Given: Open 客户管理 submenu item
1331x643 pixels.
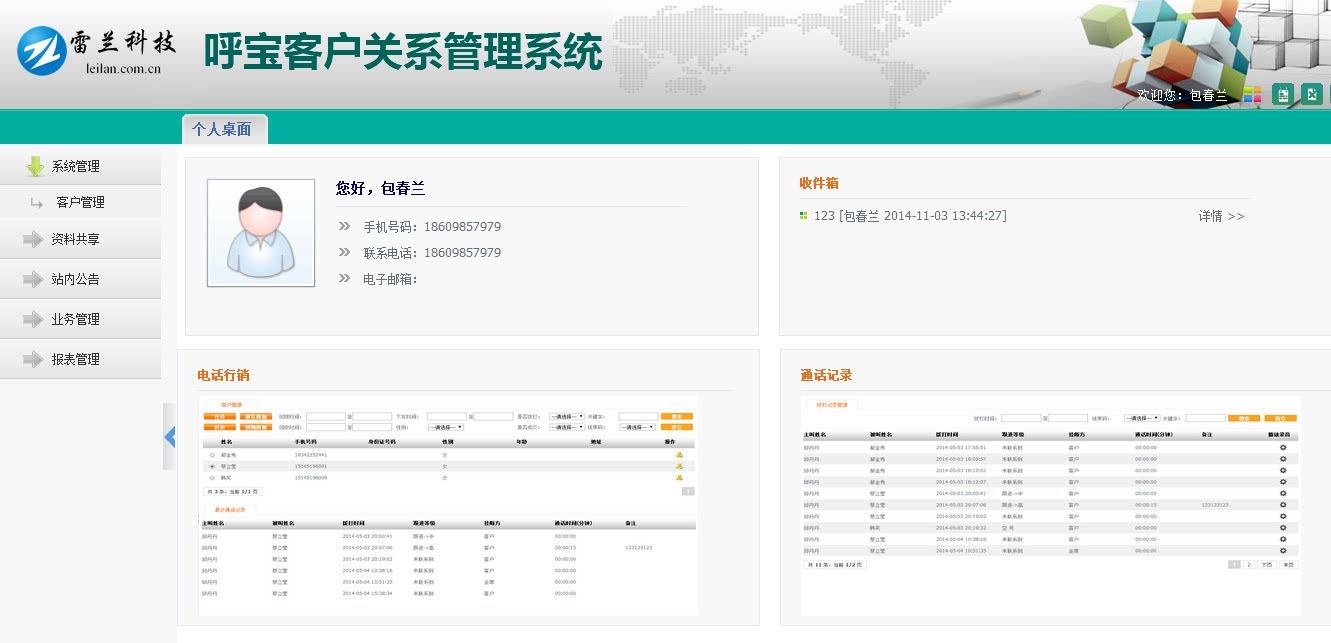Looking at the screenshot, I should (80, 203).
